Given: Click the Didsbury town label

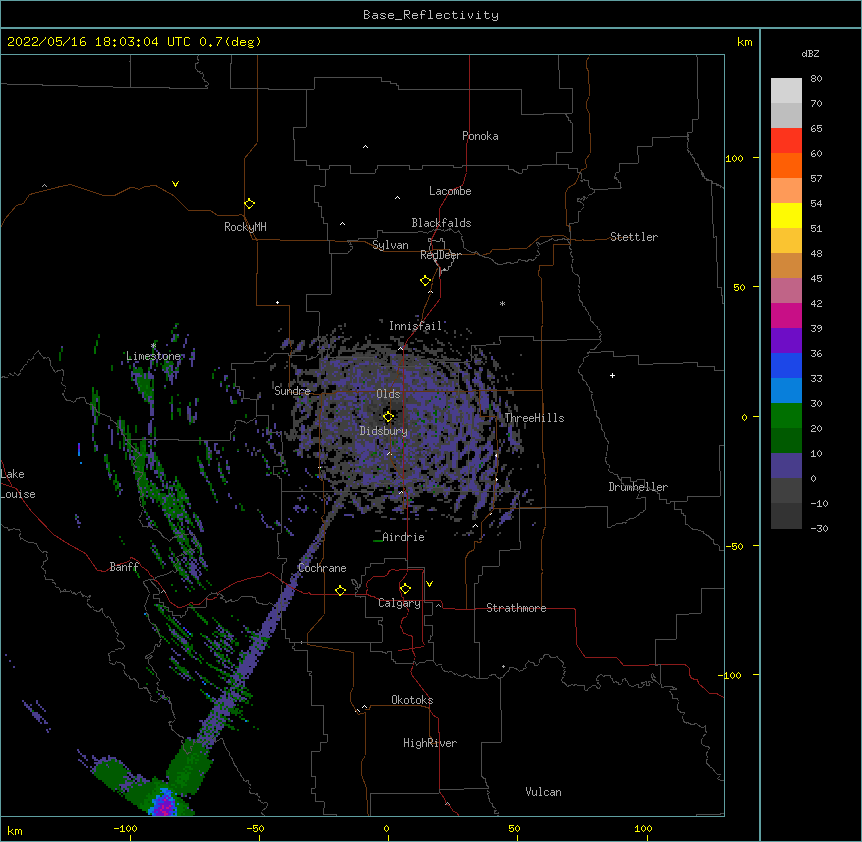Looking at the screenshot, I should (x=384, y=431).
